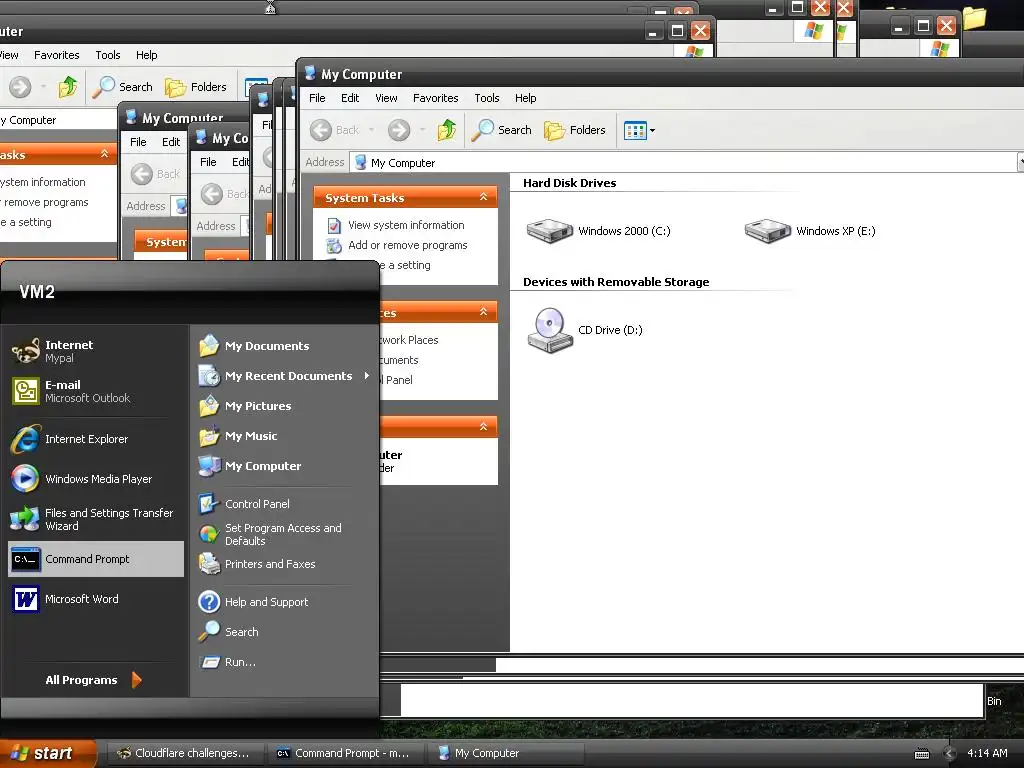This screenshot has height=768, width=1024.
Task: Click the Up icon in leftmost back window
Action: pos(67,87)
